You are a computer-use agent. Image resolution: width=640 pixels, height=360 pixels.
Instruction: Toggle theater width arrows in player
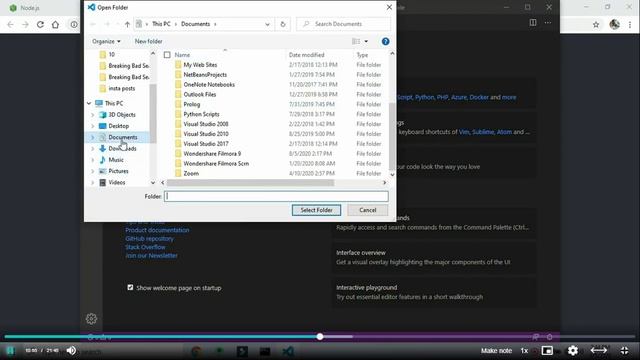pyautogui.click(x=599, y=350)
